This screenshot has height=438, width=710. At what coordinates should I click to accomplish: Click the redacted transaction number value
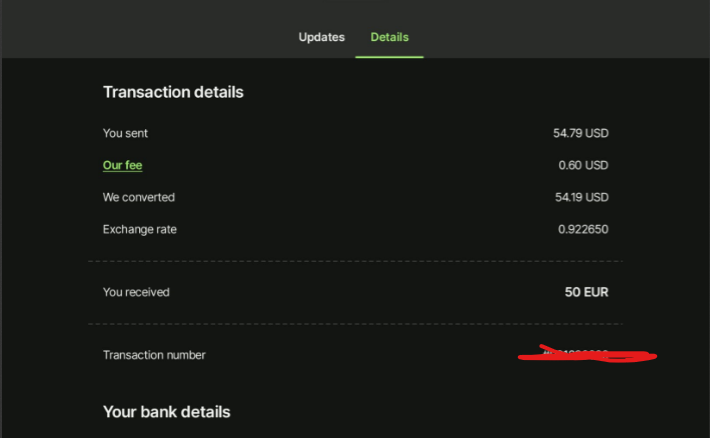click(585, 354)
